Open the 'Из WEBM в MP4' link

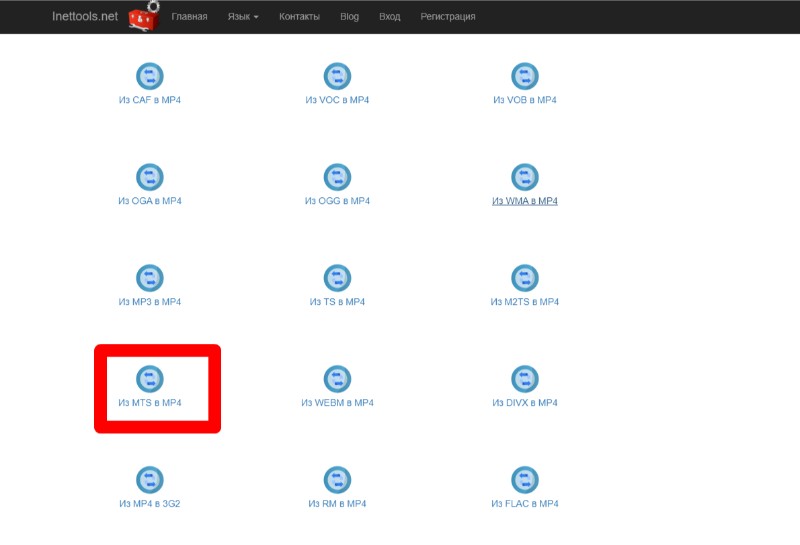point(337,403)
